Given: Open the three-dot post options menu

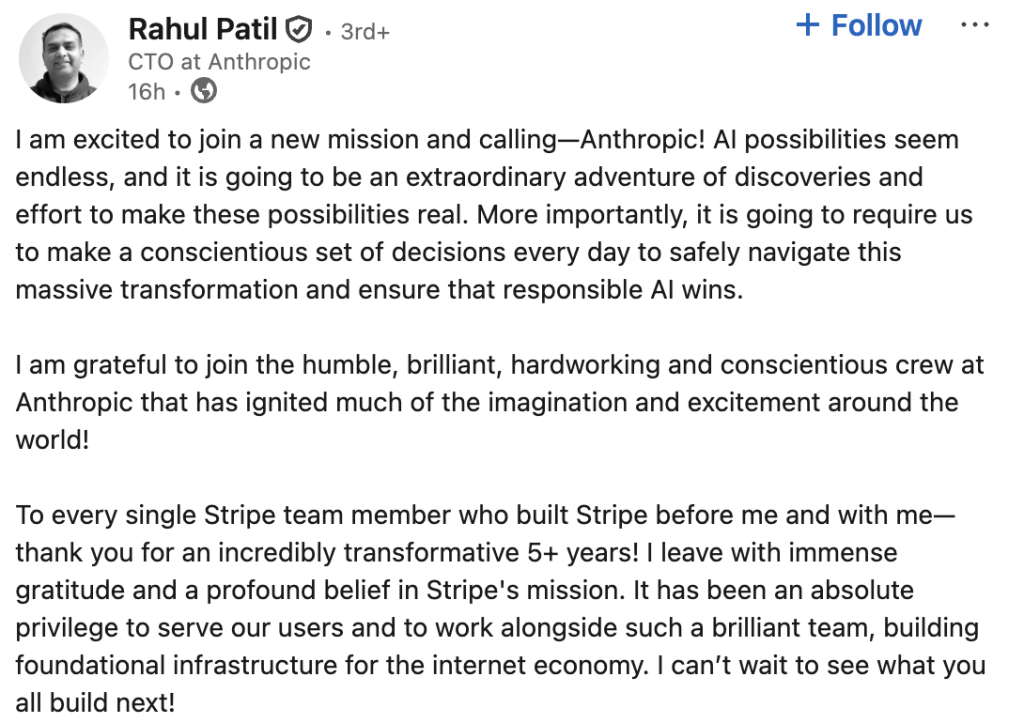Looking at the screenshot, I should click(974, 25).
